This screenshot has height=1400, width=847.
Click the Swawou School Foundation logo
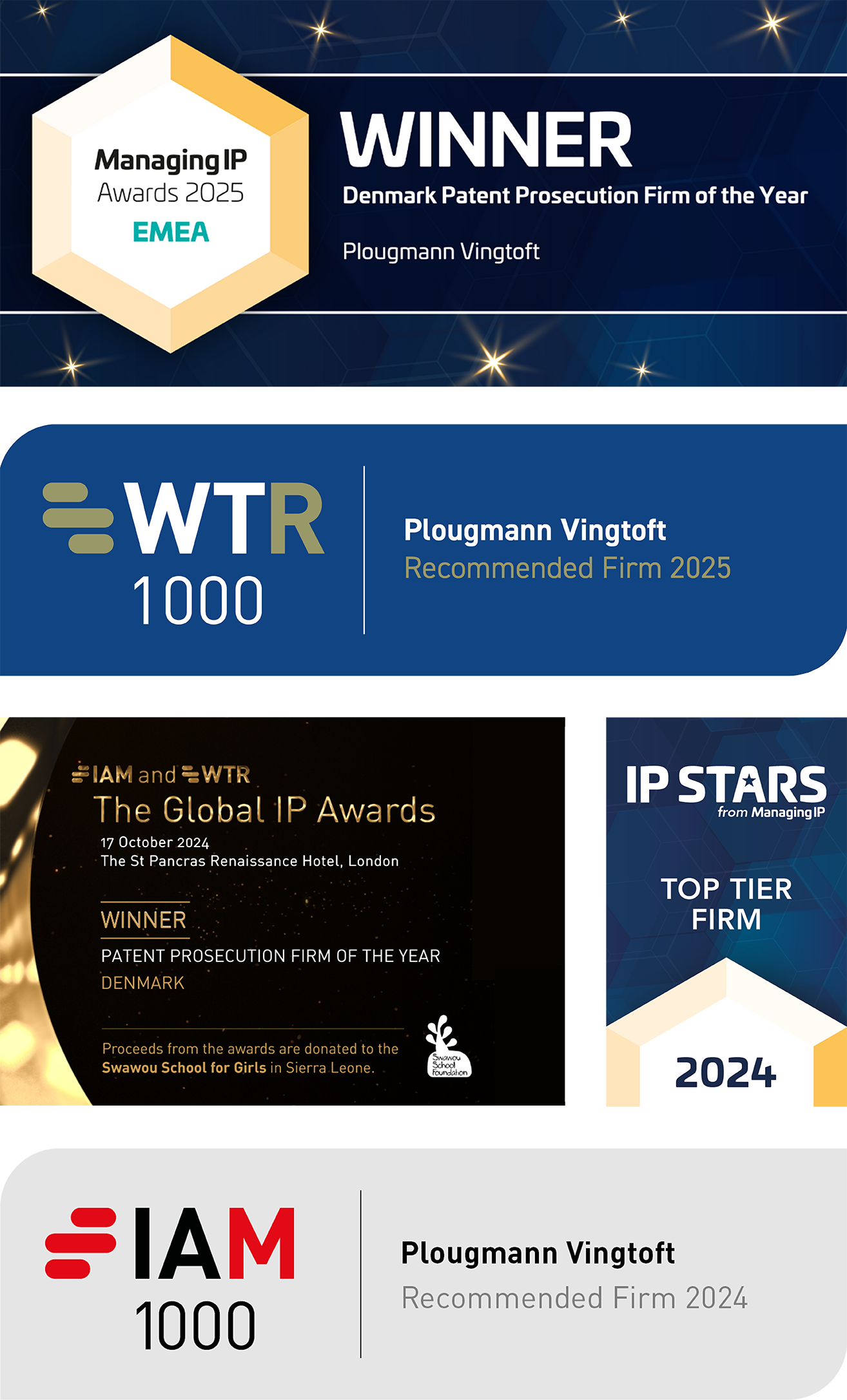[448, 1047]
